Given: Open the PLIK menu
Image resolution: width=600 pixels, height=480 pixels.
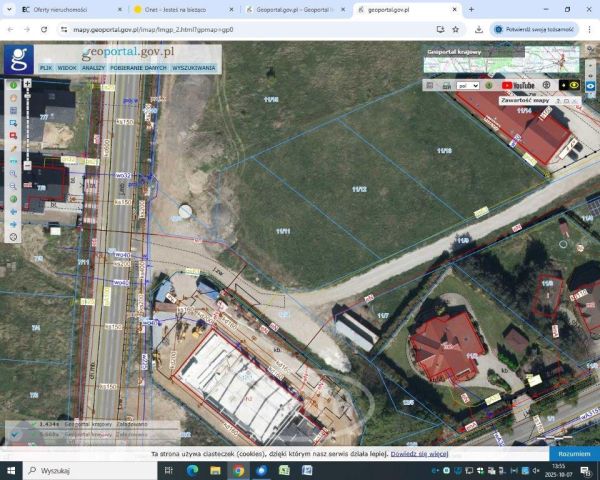Looking at the screenshot, I should pyautogui.click(x=46, y=68).
